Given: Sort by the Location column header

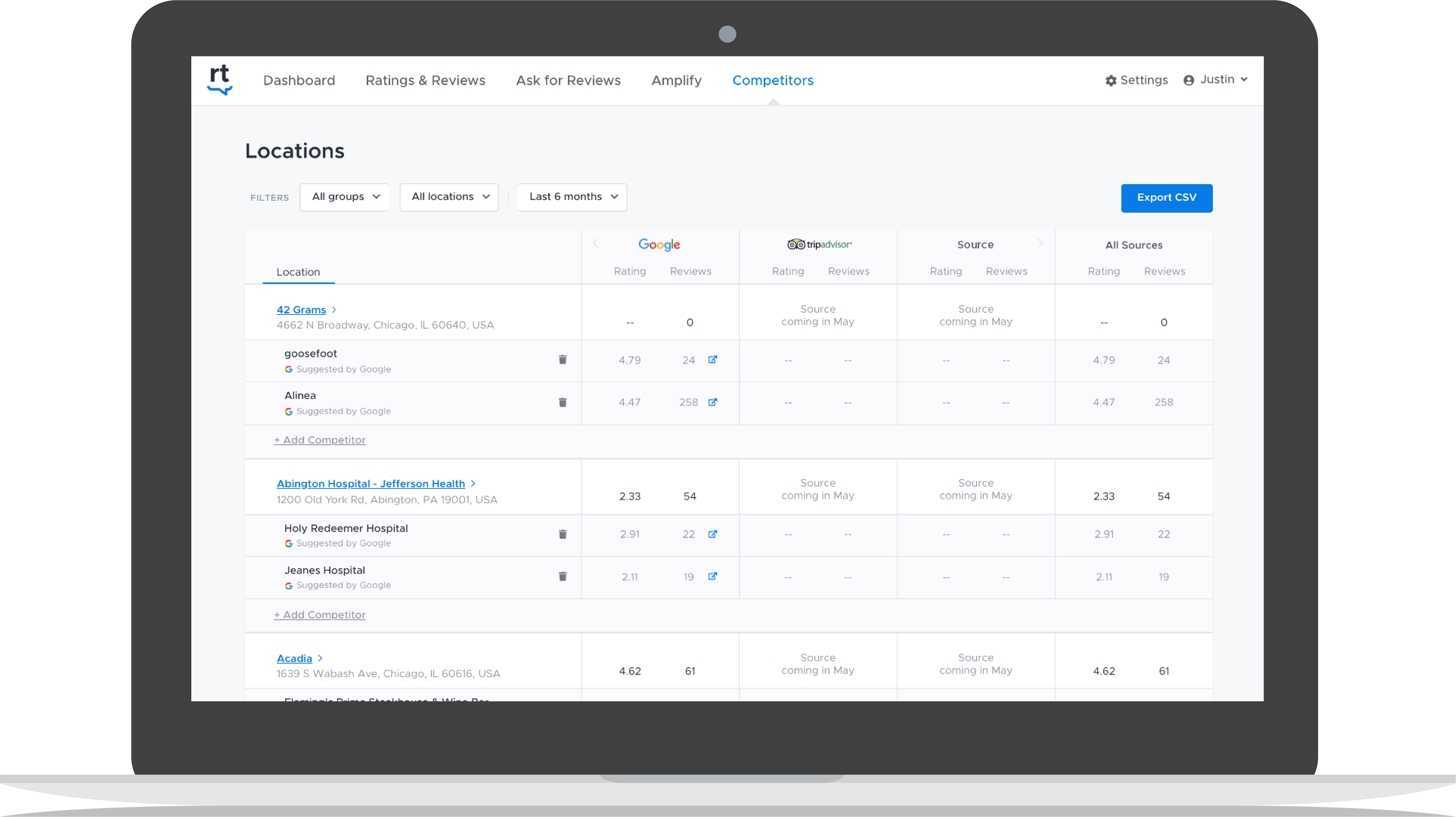Looking at the screenshot, I should coord(298,272).
